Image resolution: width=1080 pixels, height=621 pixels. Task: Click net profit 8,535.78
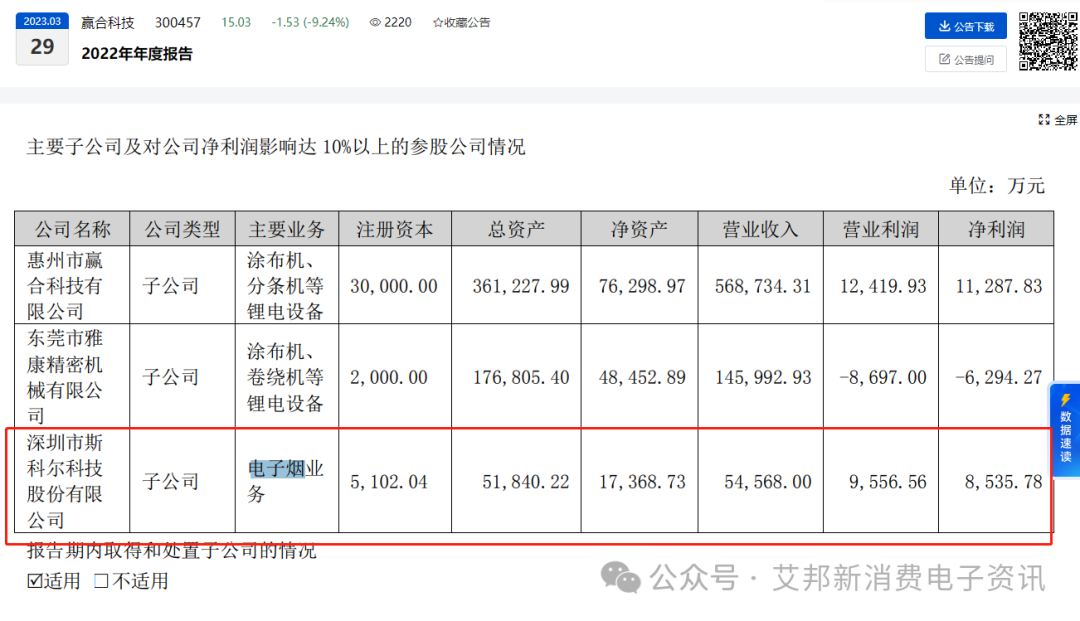point(1004,482)
